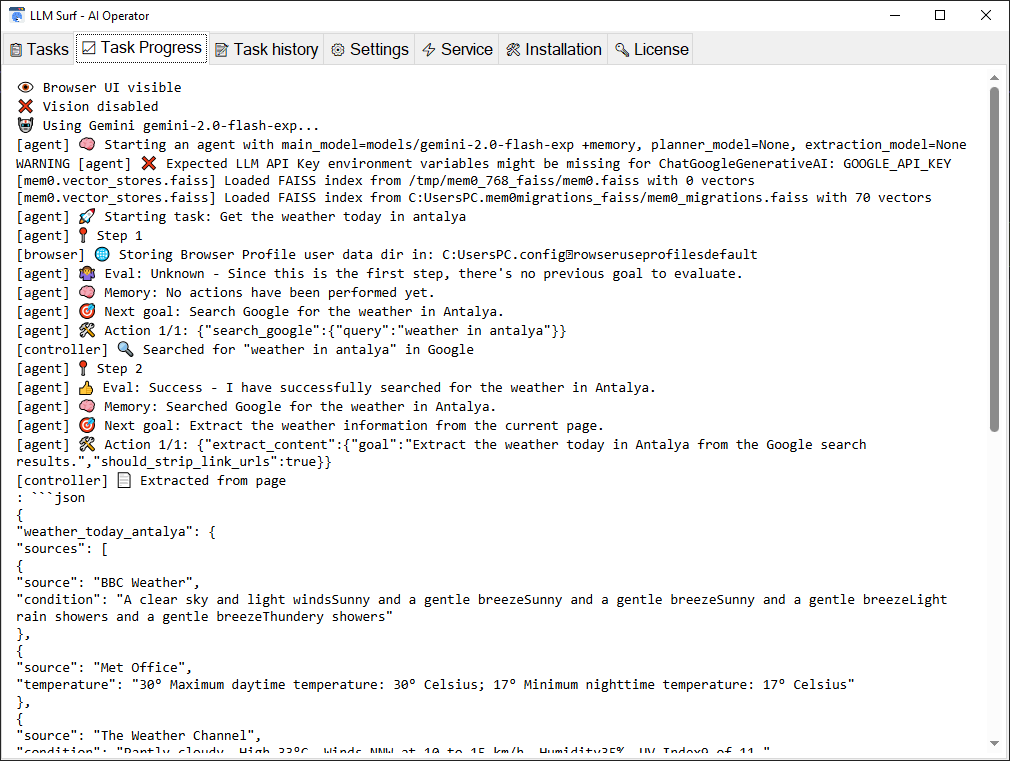The width and height of the screenshot is (1010, 761).
Task: Click the LLM Surf title bar icon
Action: click(17, 15)
